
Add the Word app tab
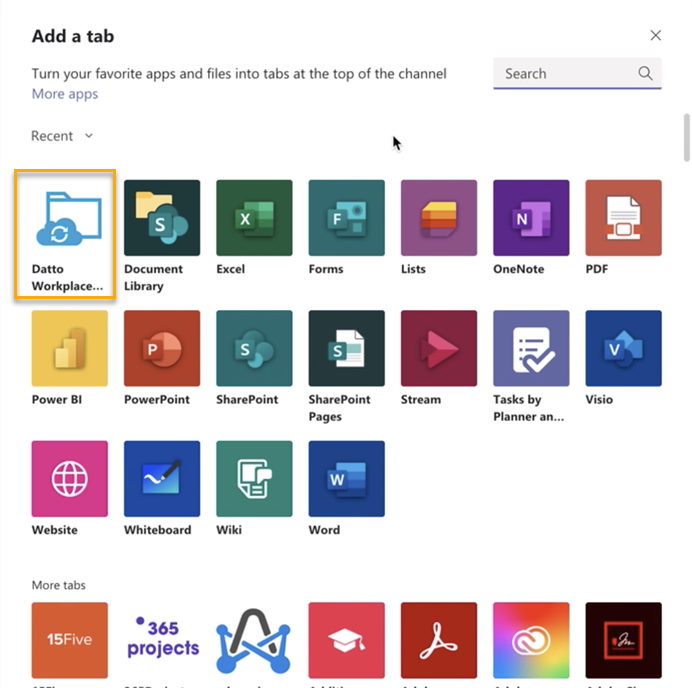[346, 479]
